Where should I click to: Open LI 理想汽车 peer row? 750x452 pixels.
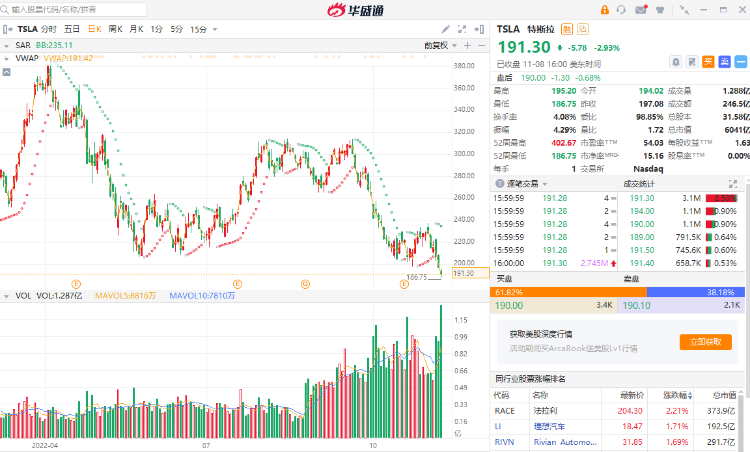point(617,426)
